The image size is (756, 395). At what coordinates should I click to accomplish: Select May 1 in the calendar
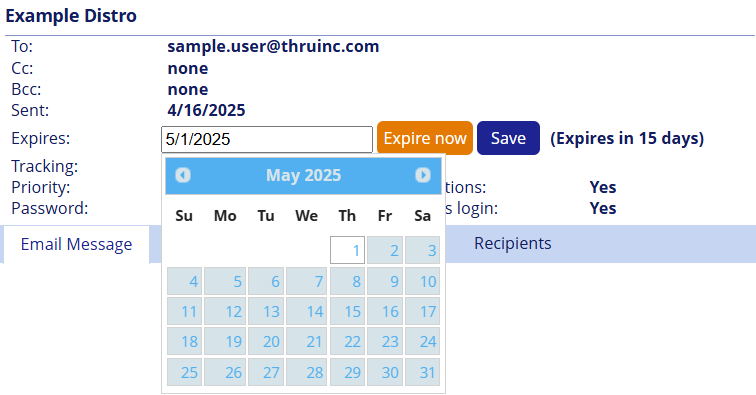coord(347,250)
